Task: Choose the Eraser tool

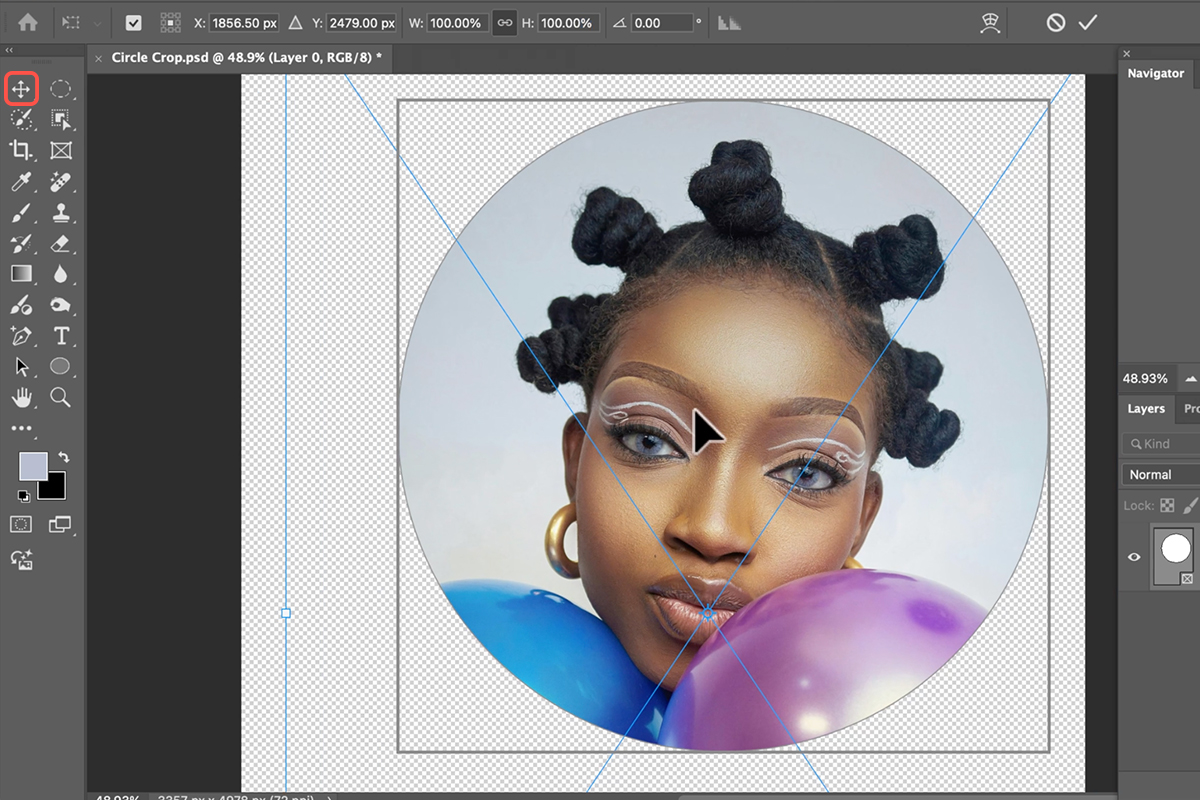Action: (61, 243)
